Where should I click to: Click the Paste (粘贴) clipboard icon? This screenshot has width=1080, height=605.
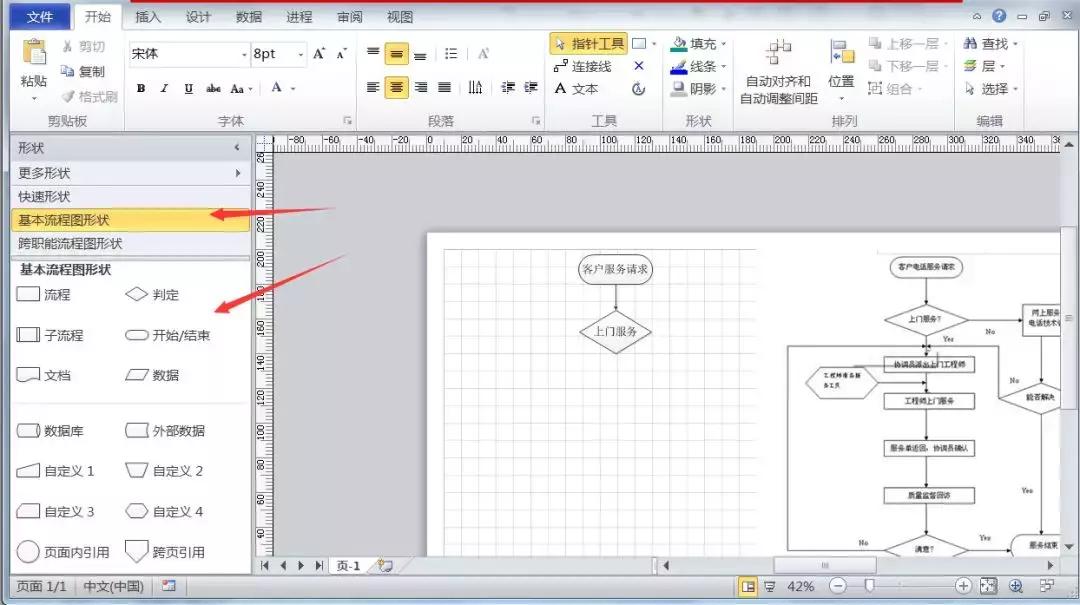[x=34, y=55]
